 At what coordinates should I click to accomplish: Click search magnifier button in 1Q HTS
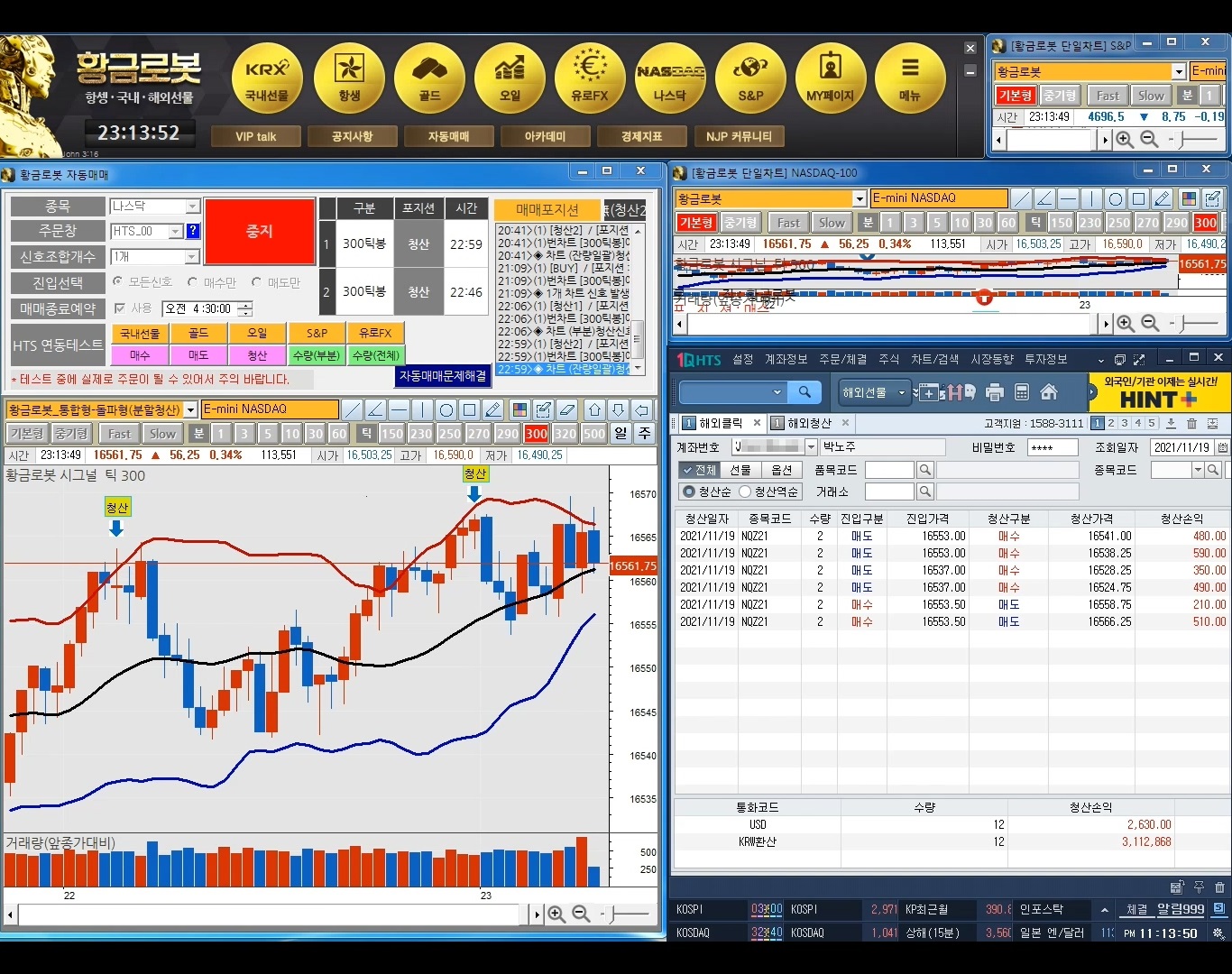tap(804, 392)
